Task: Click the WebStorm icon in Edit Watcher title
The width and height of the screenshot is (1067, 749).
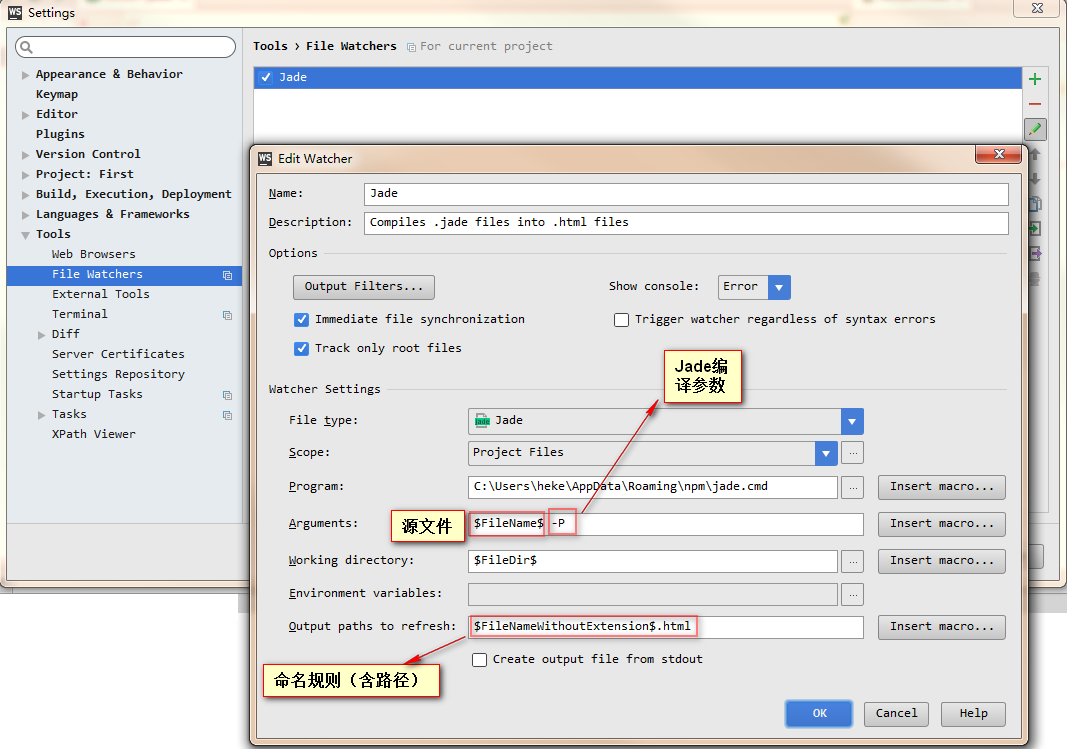Action: tap(265, 159)
